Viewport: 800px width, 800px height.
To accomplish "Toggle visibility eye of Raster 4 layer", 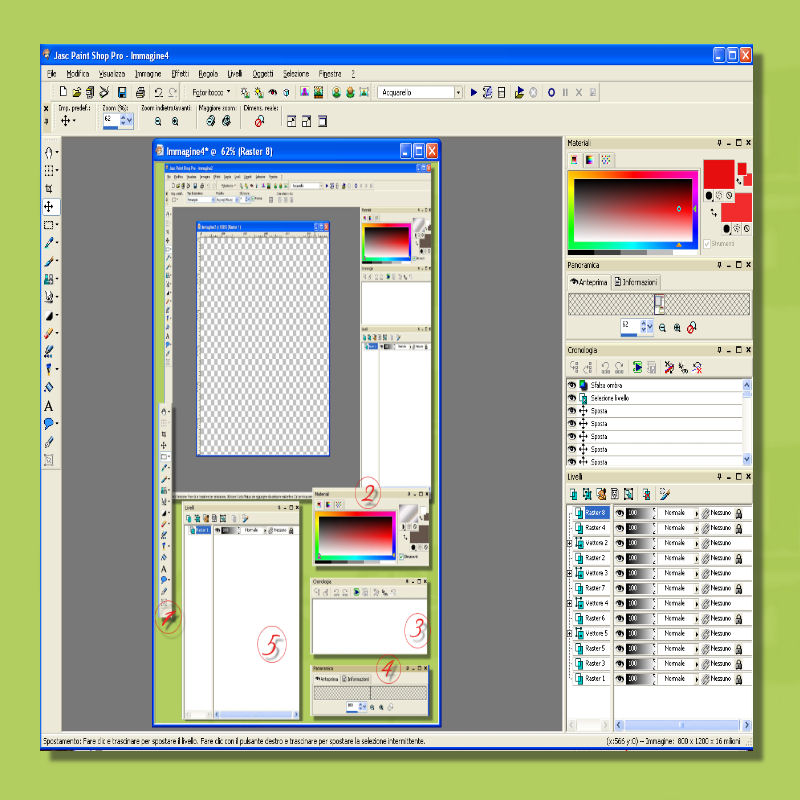I will point(620,528).
